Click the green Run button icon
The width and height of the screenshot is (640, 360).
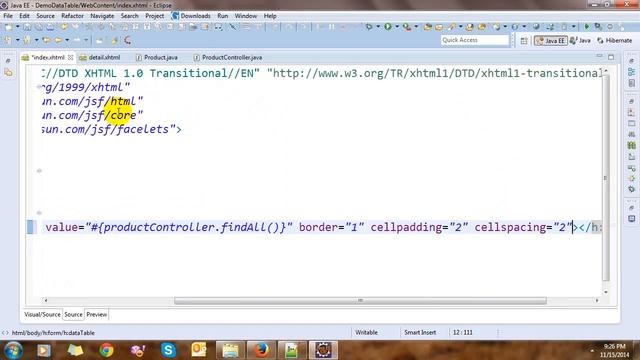click(388, 27)
